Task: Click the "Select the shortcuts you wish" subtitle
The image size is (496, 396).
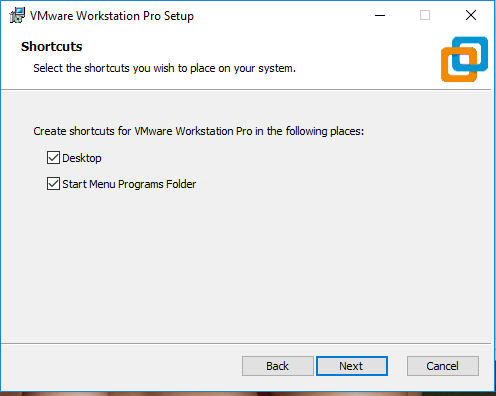Action: (164, 68)
